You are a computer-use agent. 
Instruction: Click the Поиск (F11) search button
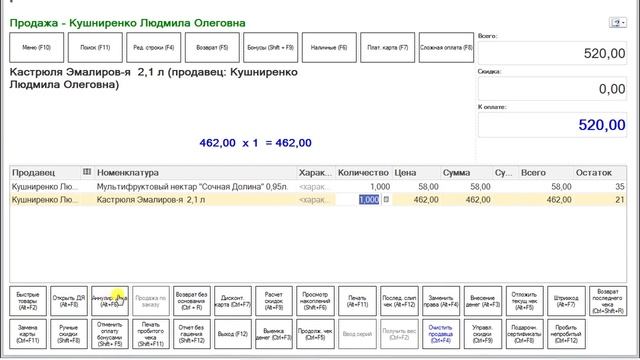[95, 48]
